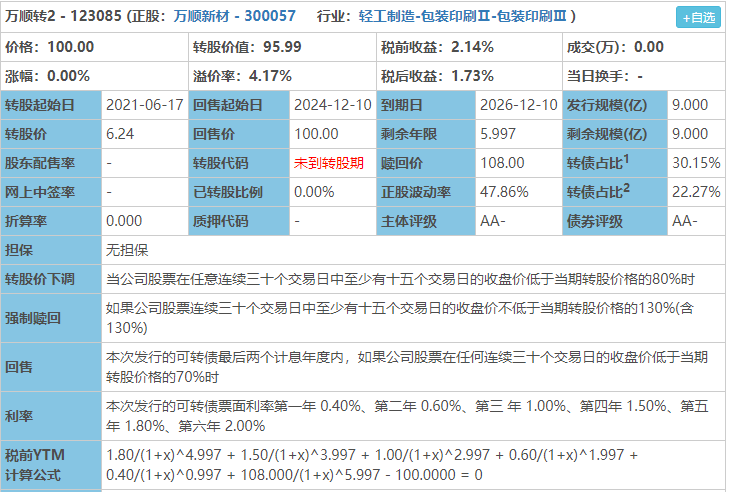This screenshot has height=492, width=729.
Task: Click the 债券评级 header cell
Action: click(615, 221)
